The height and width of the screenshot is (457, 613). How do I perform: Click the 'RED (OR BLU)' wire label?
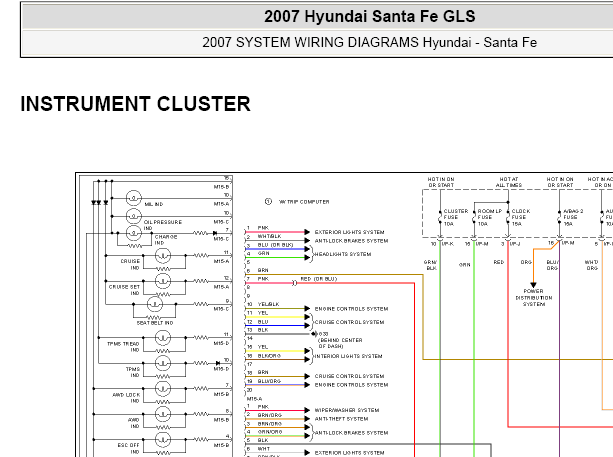click(319, 279)
